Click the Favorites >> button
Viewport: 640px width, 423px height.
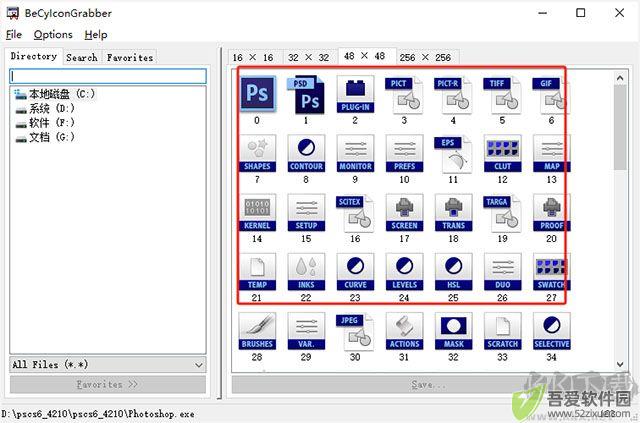[x=108, y=385]
